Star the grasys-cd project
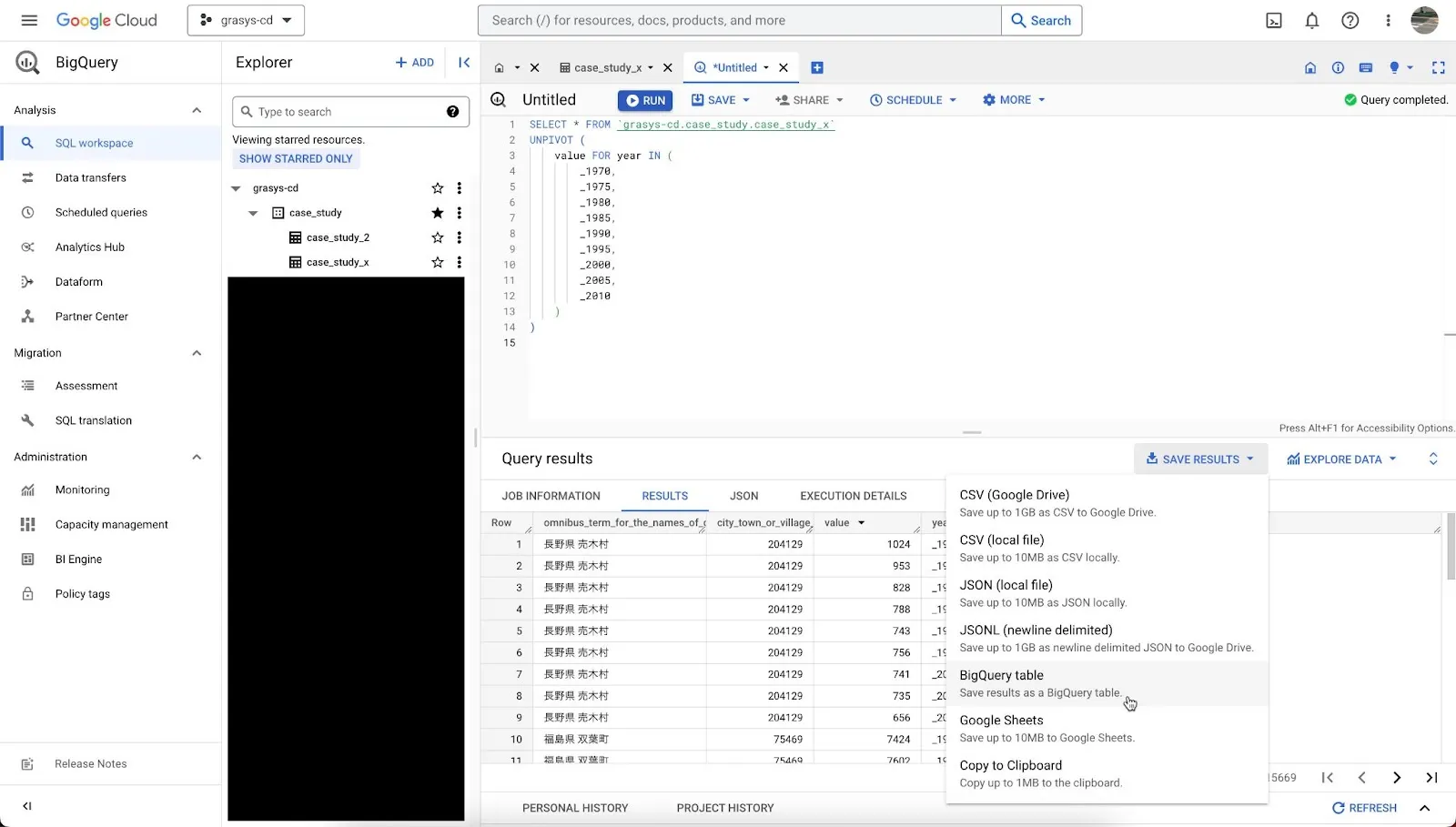The height and width of the screenshot is (827, 1456). pos(438,188)
